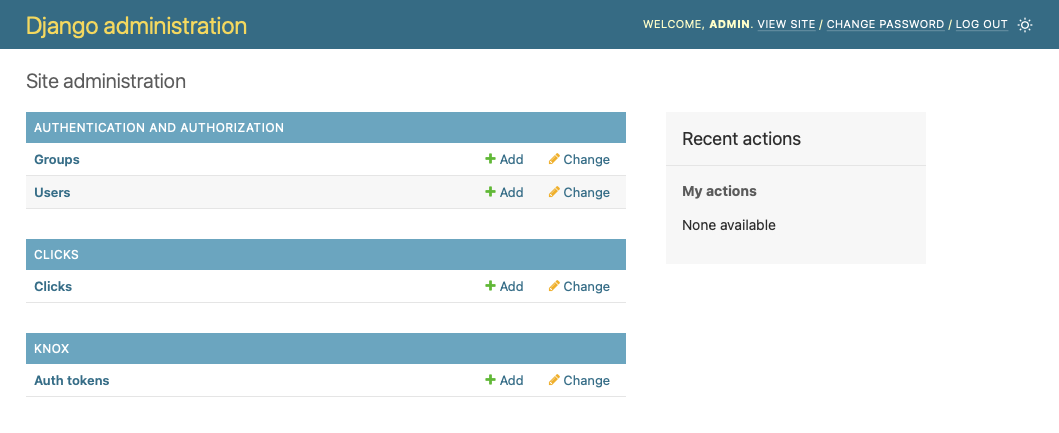The width and height of the screenshot is (1059, 433).
Task: Open the Authentication and Authorization section header
Action: pos(159,128)
